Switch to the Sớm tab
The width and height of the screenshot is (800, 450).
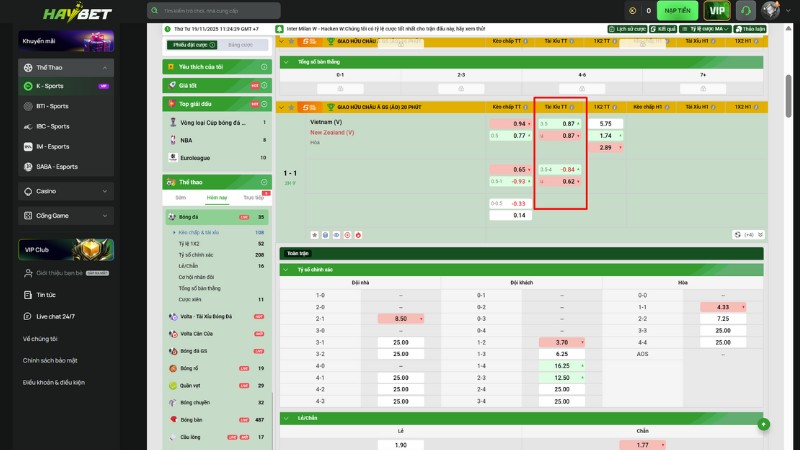point(181,198)
